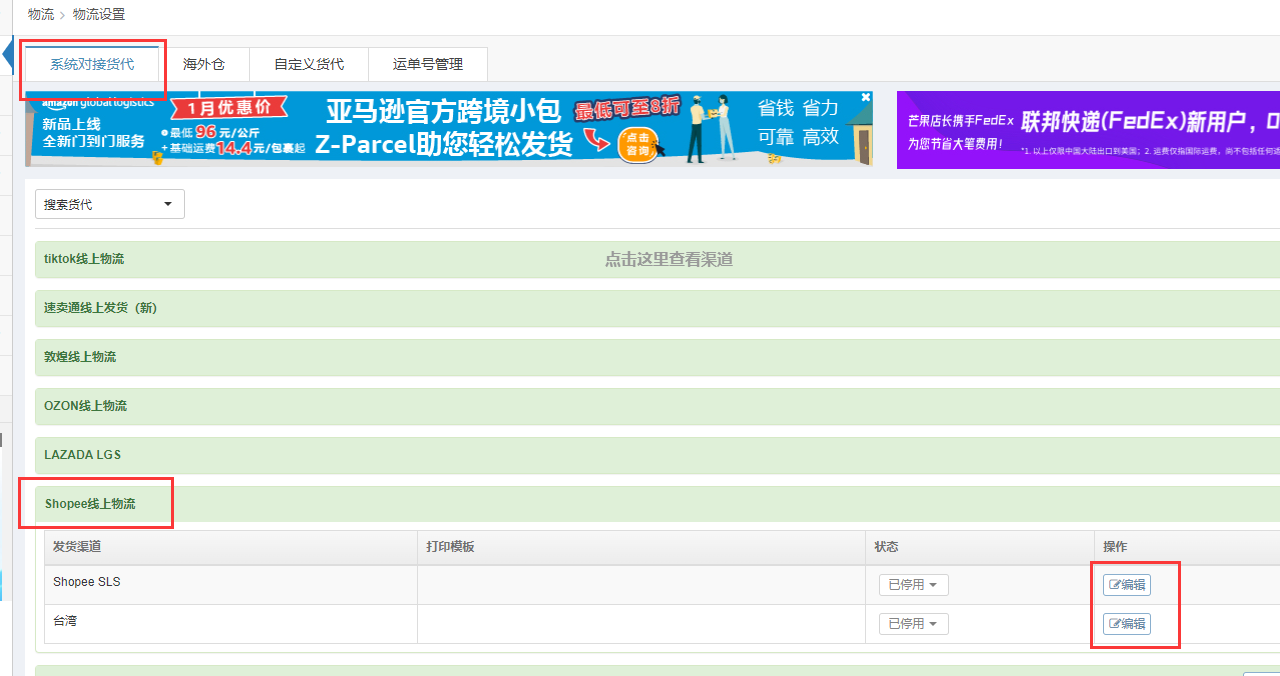The width and height of the screenshot is (1280, 676).
Task: Click the 操作 column header
Action: click(x=1187, y=547)
